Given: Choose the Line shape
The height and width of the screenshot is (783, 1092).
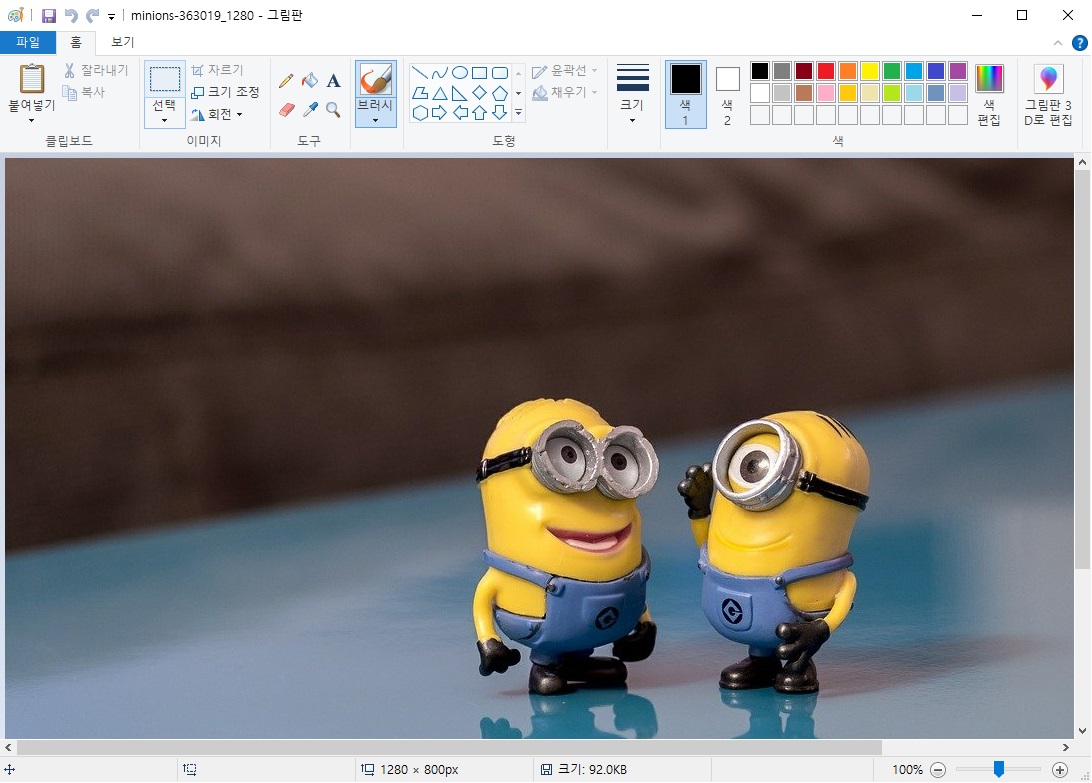Looking at the screenshot, I should (x=420, y=72).
